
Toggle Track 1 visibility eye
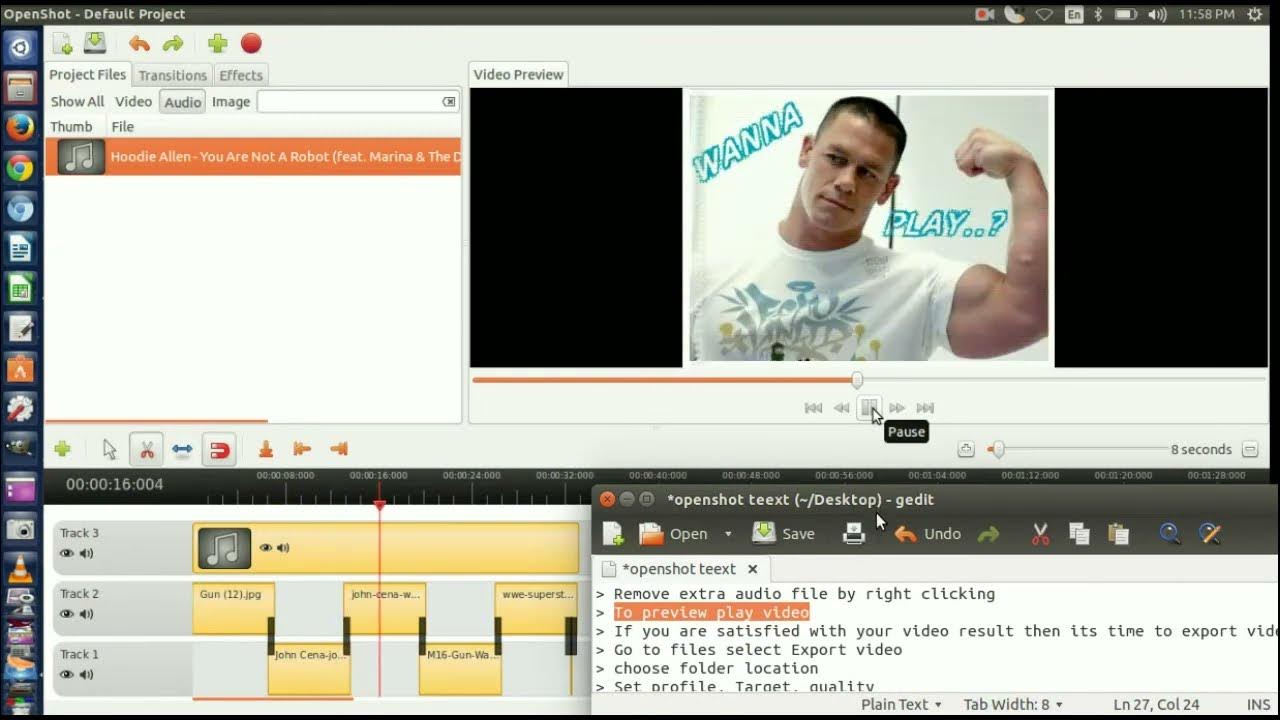(x=67, y=674)
